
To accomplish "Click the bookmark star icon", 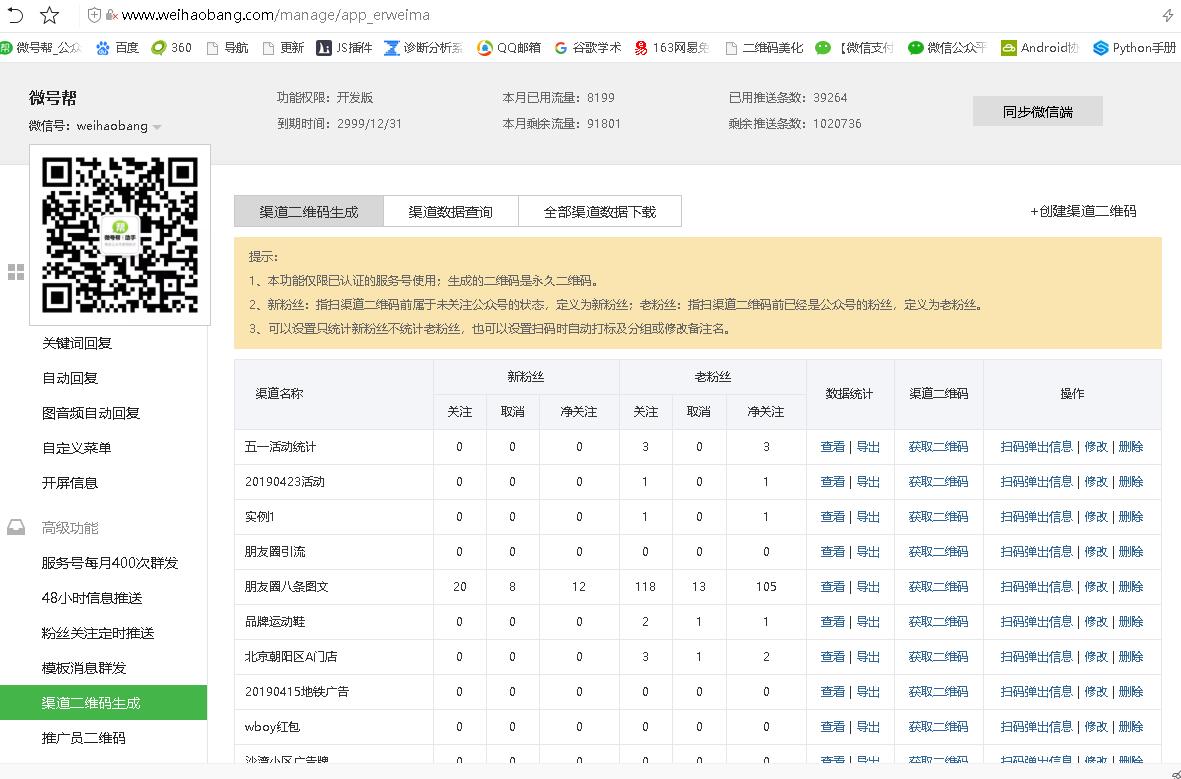I will 50,15.
